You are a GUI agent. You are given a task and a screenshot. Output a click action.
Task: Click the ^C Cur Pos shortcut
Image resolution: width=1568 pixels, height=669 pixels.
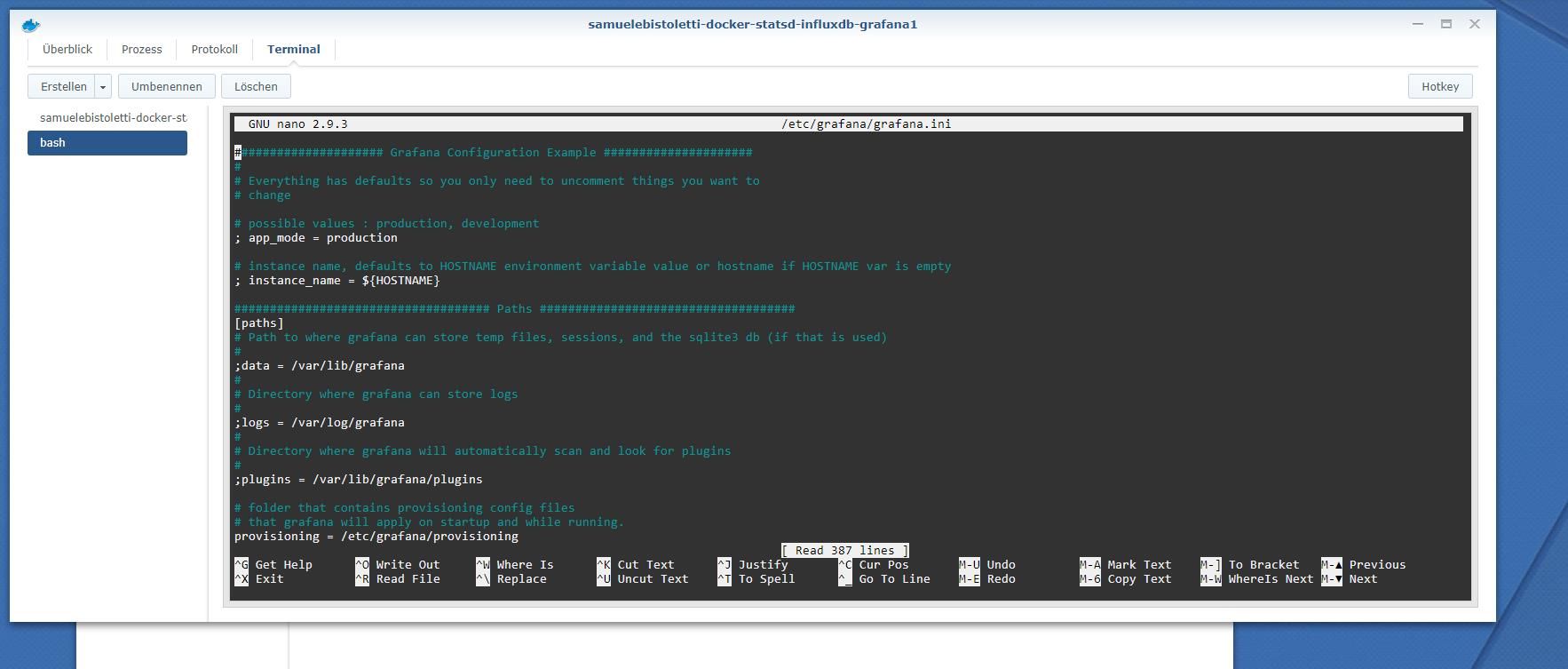[874, 565]
